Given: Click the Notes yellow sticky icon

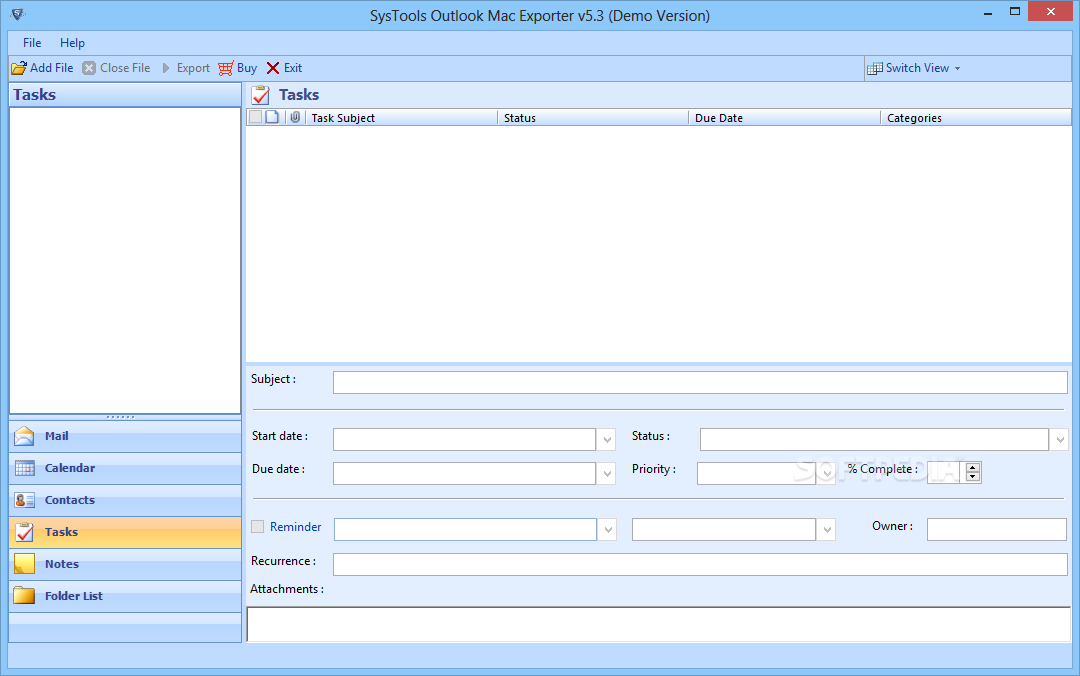Looking at the screenshot, I should (x=24, y=564).
